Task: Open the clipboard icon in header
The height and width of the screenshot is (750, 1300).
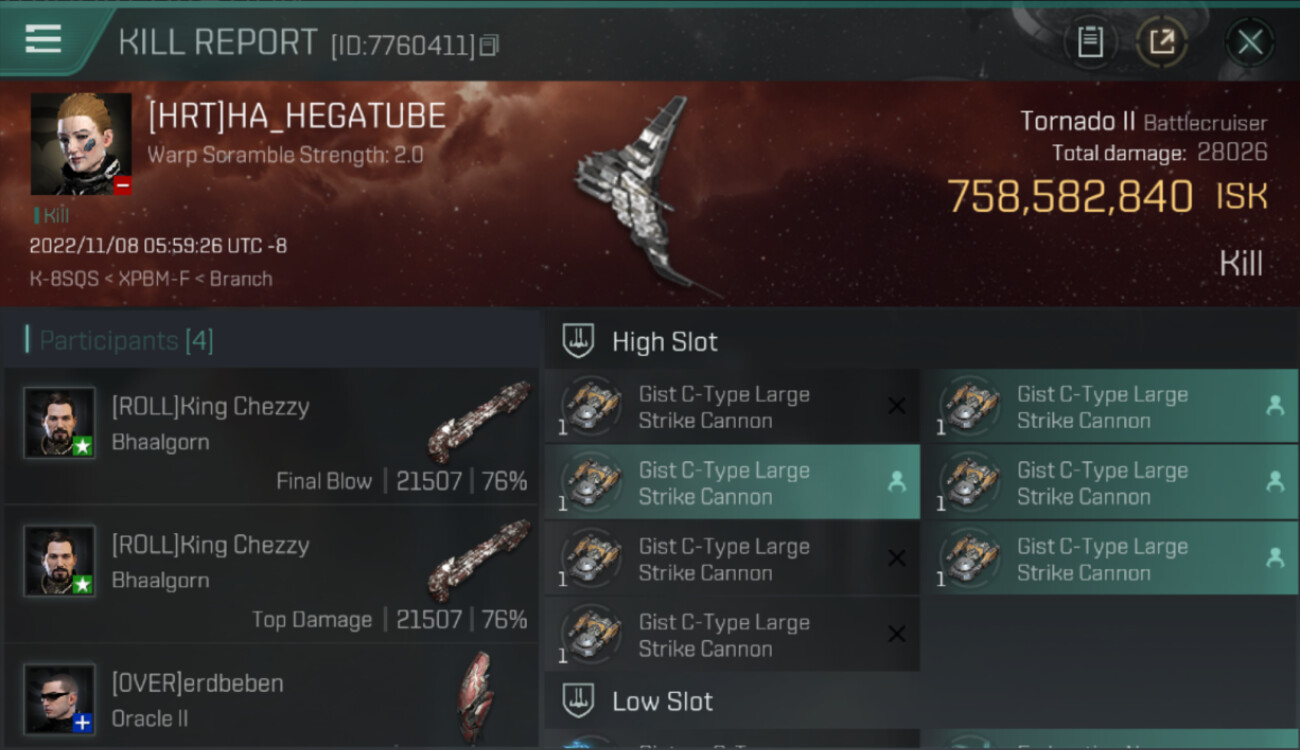Action: point(1090,42)
